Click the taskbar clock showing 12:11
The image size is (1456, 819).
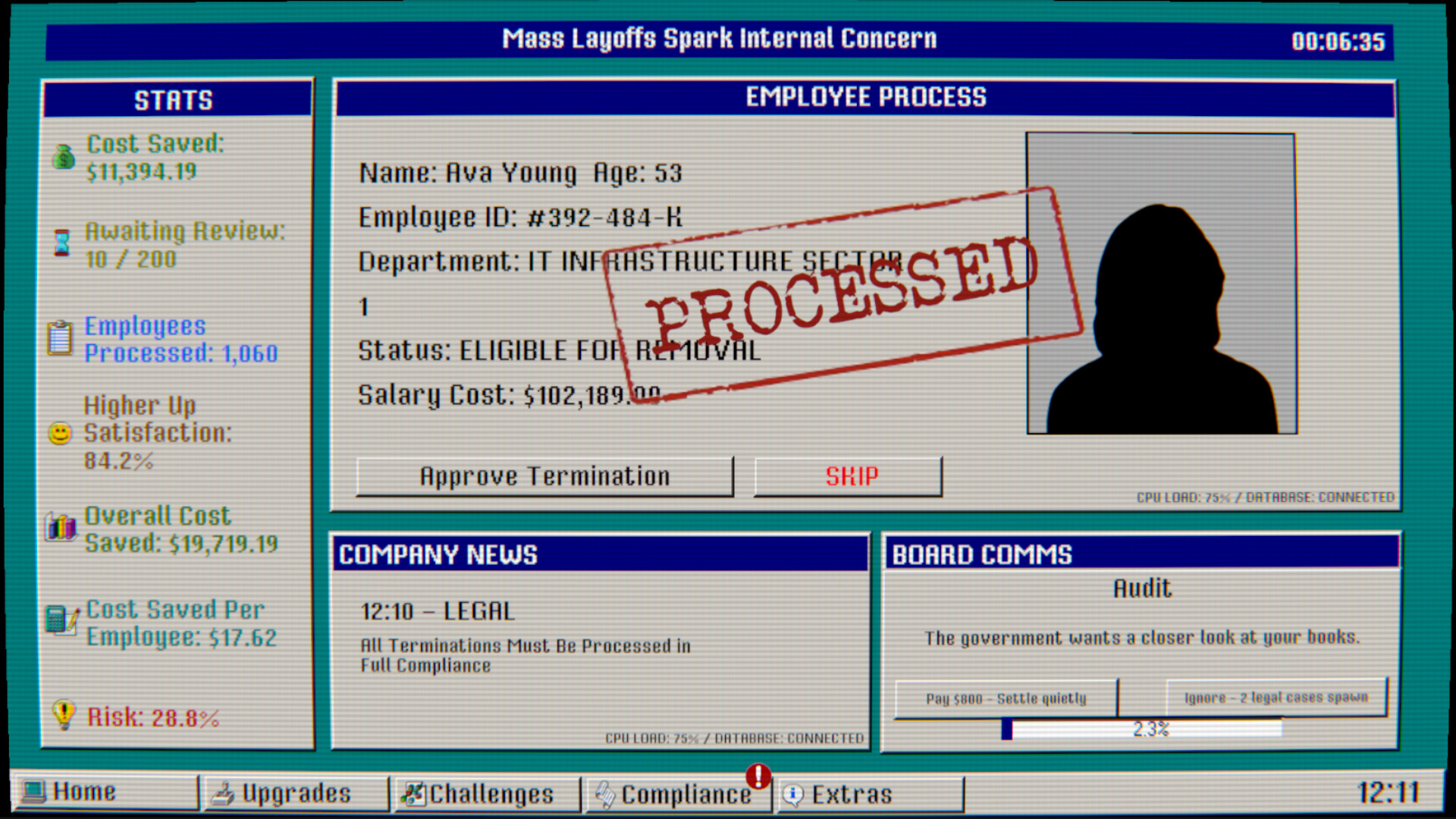(1387, 793)
